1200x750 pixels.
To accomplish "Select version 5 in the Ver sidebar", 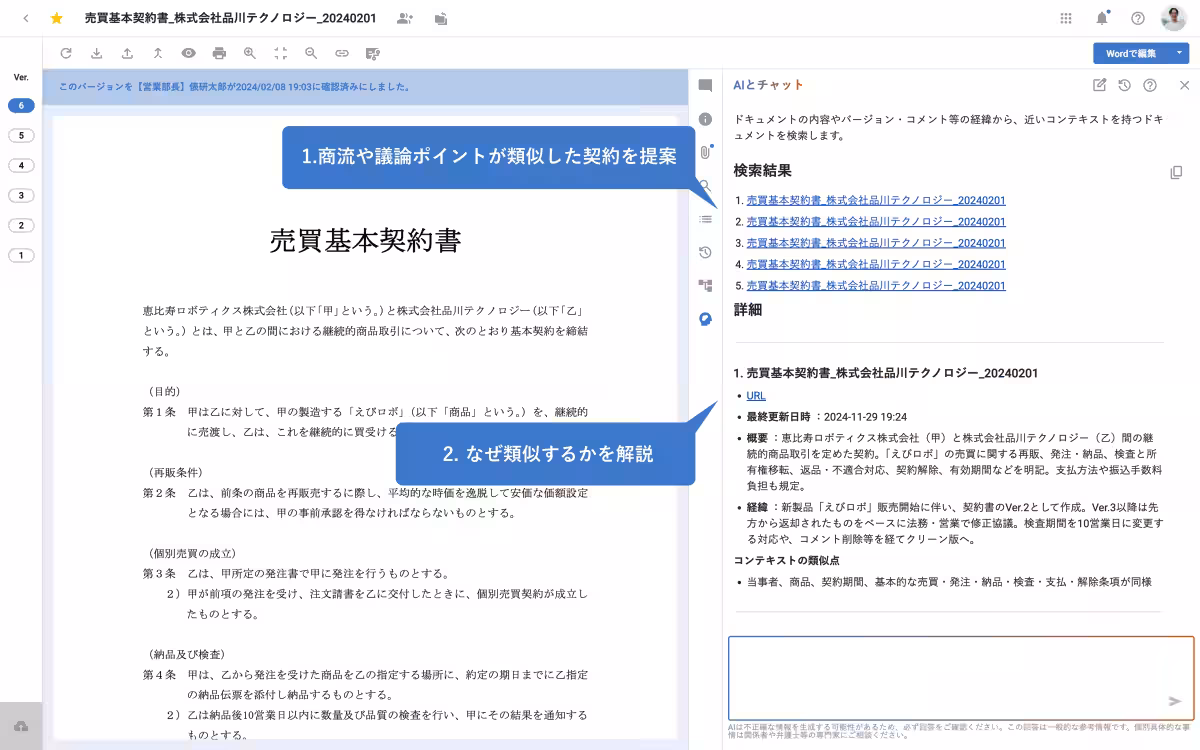I will (x=21, y=135).
